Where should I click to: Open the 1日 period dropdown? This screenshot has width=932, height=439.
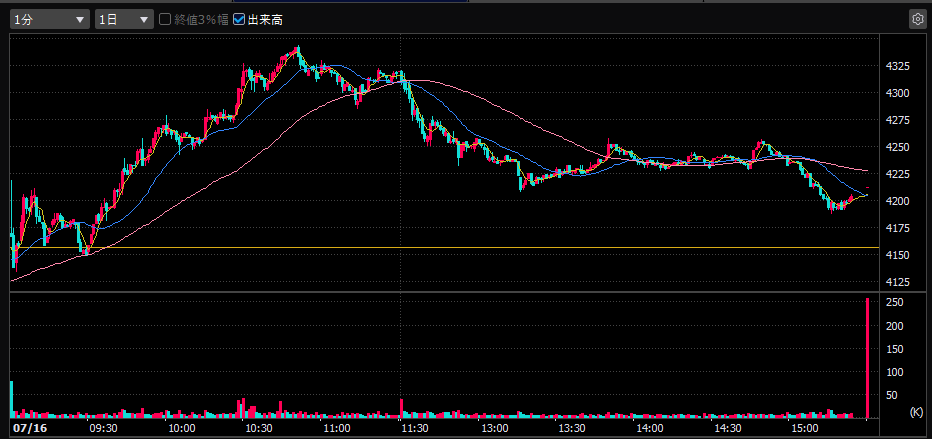tap(124, 20)
